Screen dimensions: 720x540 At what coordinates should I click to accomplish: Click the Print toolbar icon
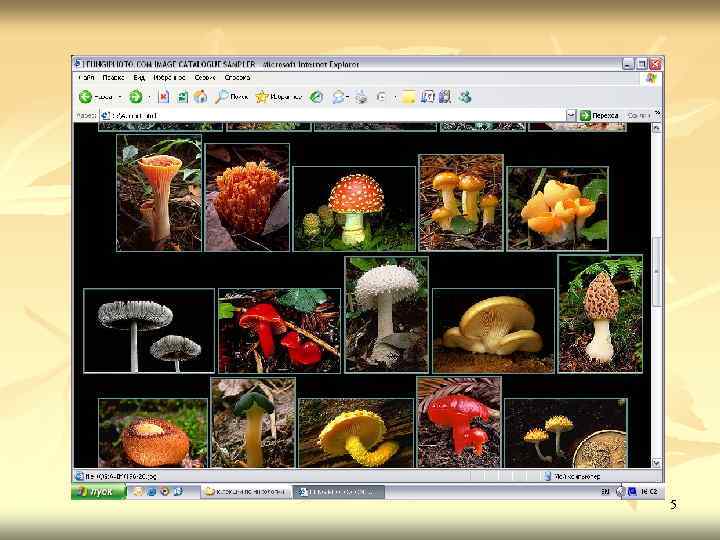pyautogui.click(x=362, y=97)
